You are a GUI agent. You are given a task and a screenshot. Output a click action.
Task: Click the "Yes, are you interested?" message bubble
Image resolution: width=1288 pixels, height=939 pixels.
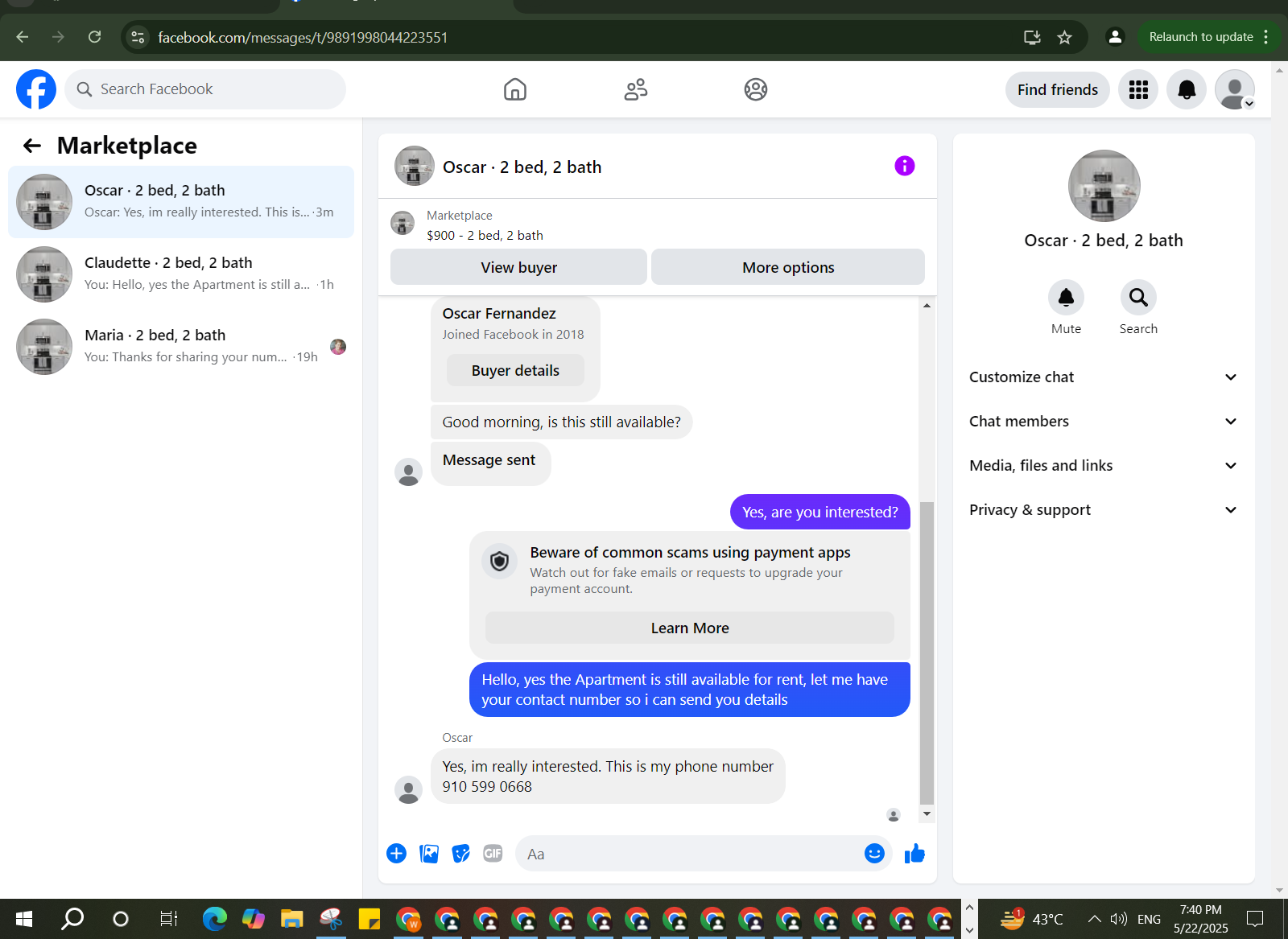(x=820, y=512)
